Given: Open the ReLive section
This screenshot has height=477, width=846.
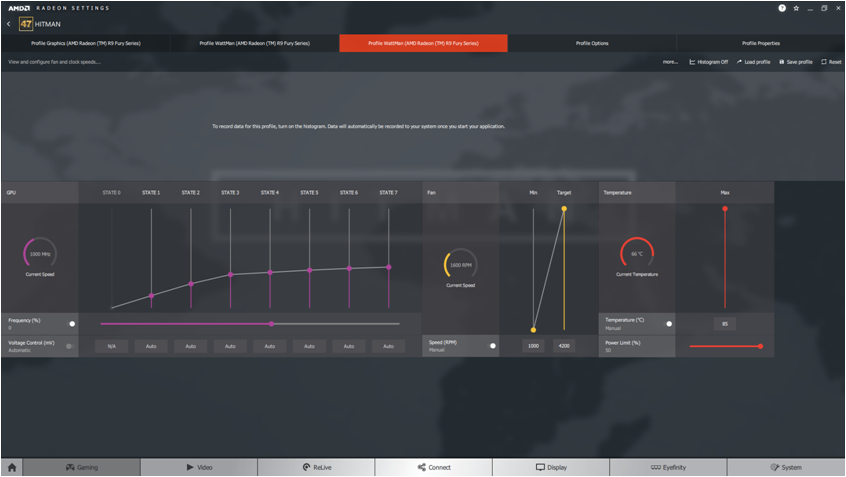Looking at the screenshot, I should 317,467.
